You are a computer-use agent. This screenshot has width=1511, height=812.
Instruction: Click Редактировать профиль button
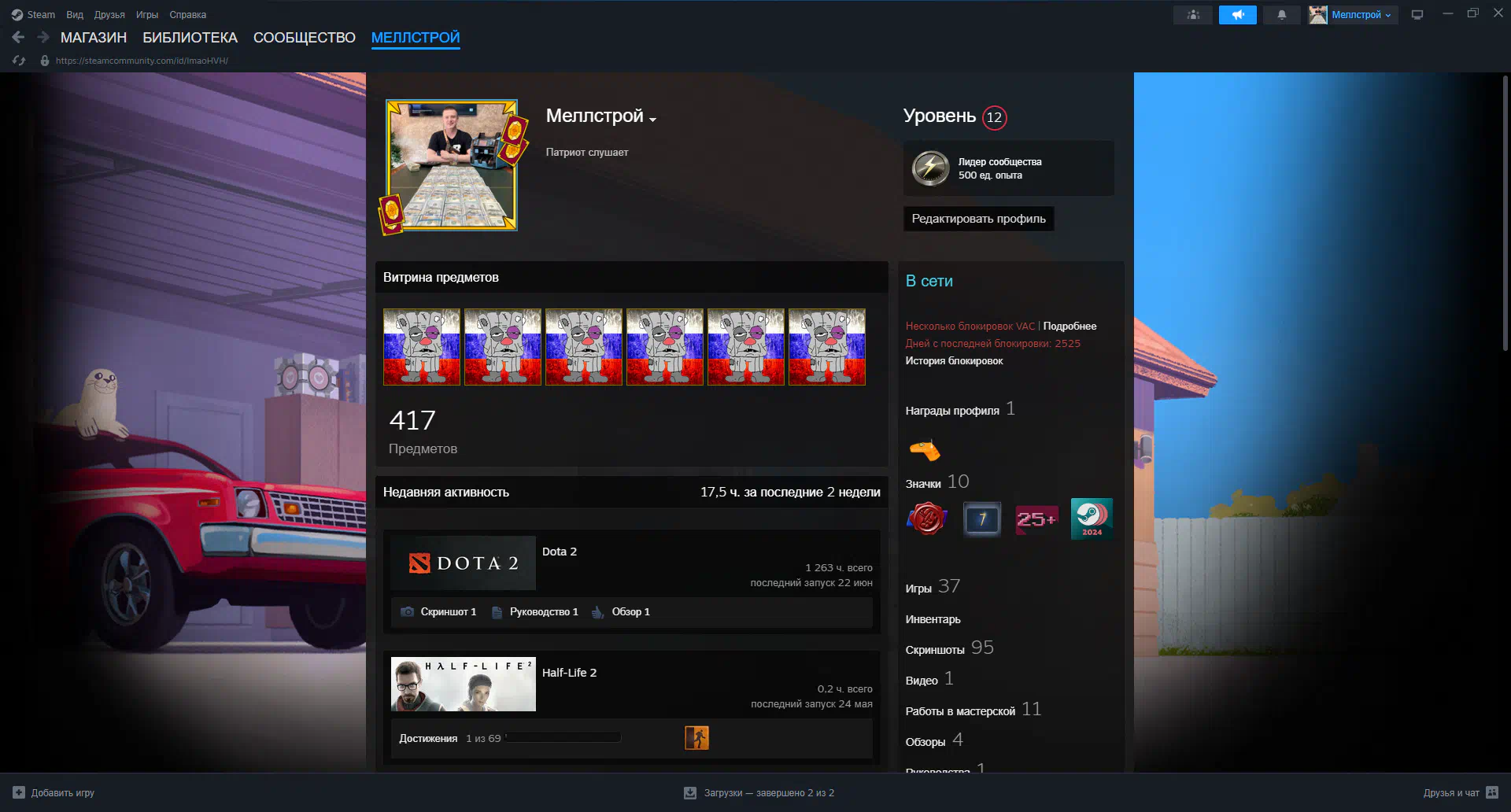click(978, 219)
